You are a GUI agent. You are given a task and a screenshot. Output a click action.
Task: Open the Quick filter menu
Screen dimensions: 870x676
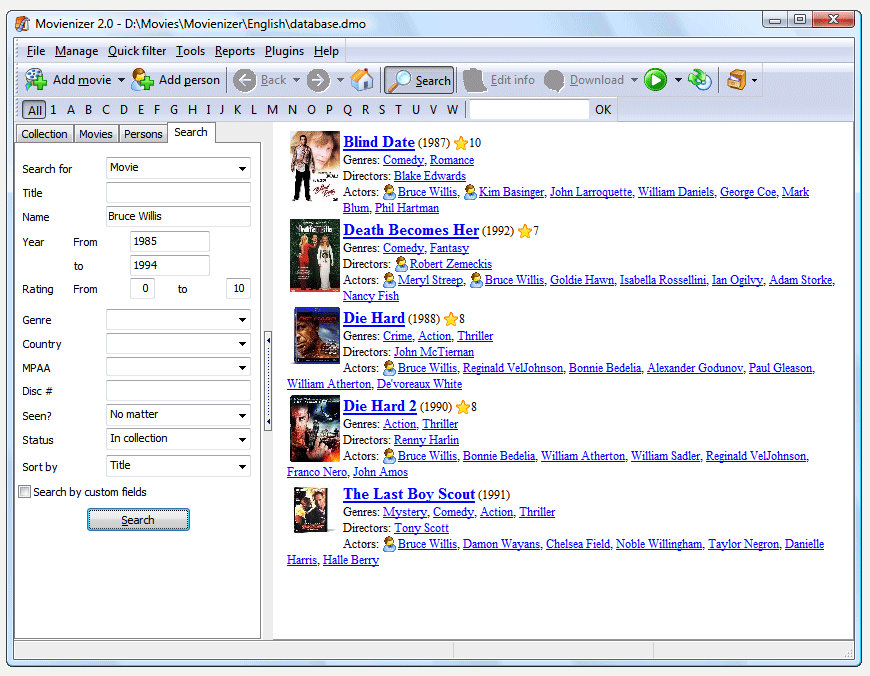point(137,51)
